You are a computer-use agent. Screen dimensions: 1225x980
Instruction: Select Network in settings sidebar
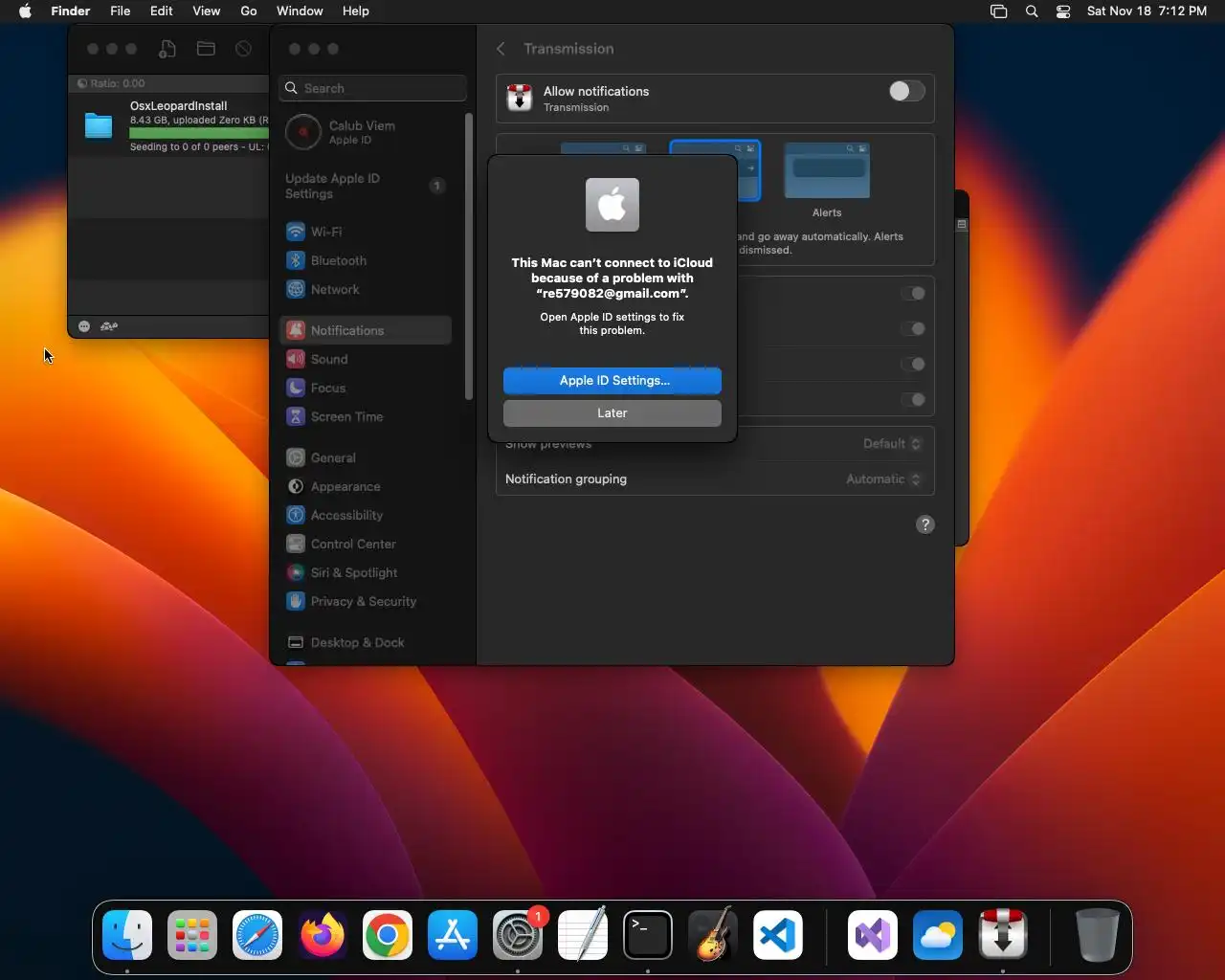(x=366, y=290)
